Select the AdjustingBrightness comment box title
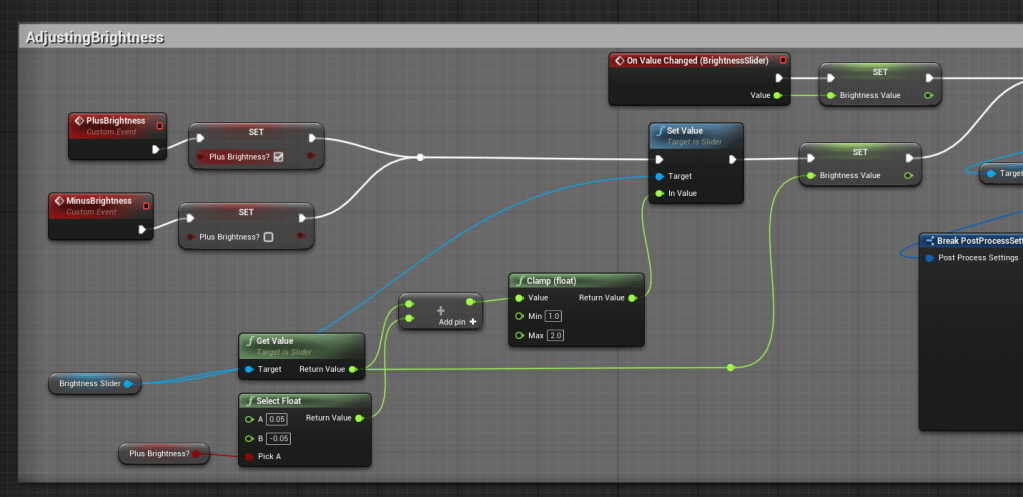1023x497 pixels. (95, 37)
